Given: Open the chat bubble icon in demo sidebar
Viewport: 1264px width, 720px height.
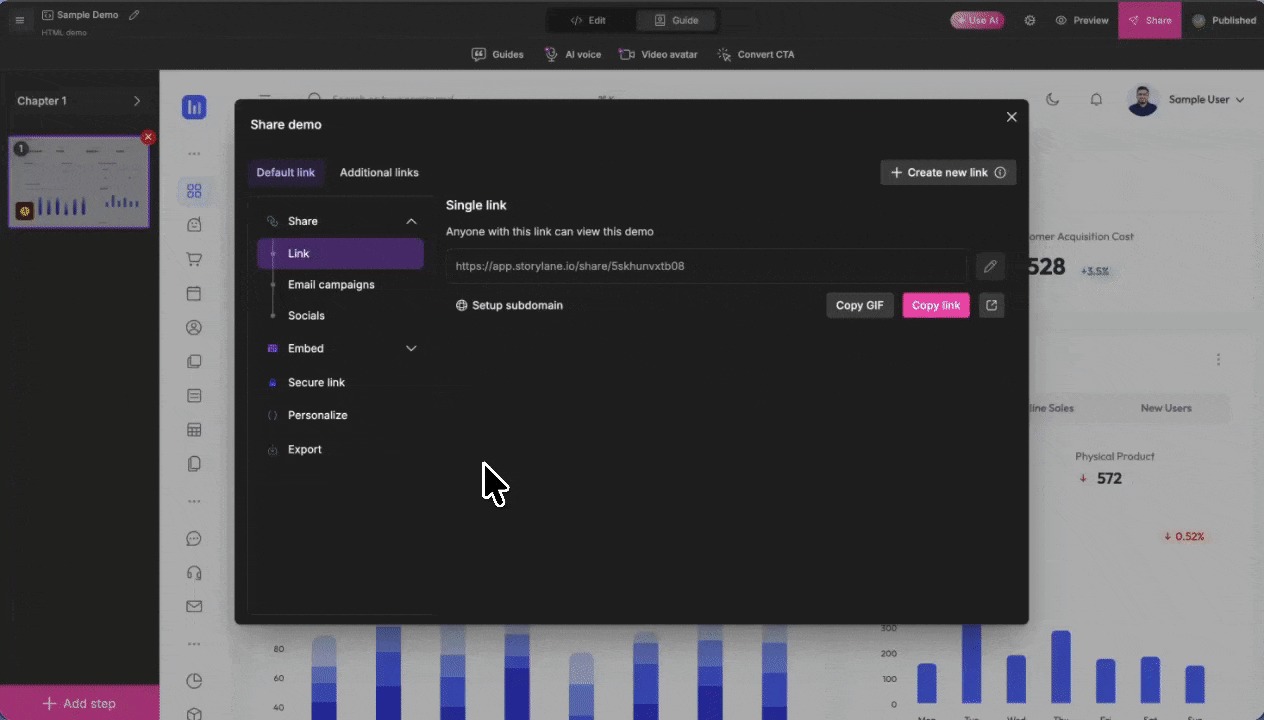Looking at the screenshot, I should pyautogui.click(x=194, y=538).
